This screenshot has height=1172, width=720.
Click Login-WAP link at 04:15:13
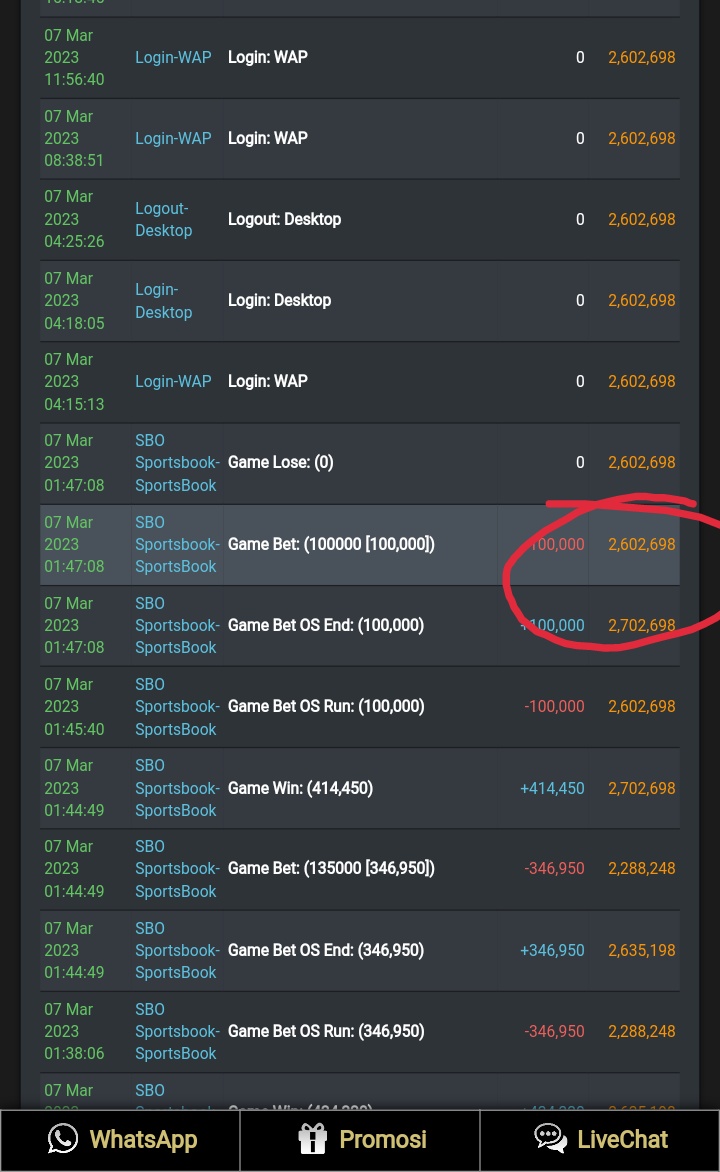tap(173, 382)
